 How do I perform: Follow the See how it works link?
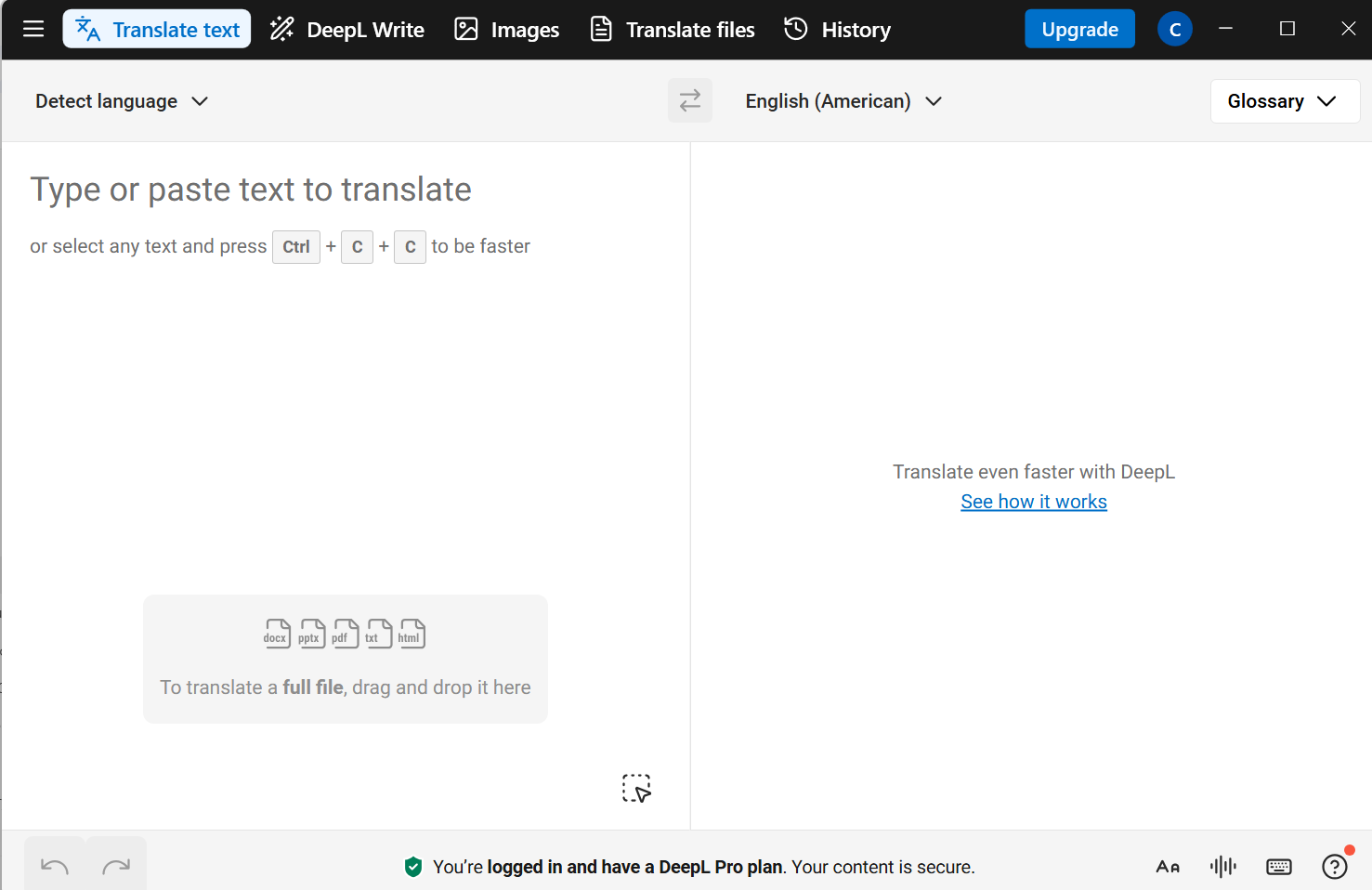[1034, 502]
